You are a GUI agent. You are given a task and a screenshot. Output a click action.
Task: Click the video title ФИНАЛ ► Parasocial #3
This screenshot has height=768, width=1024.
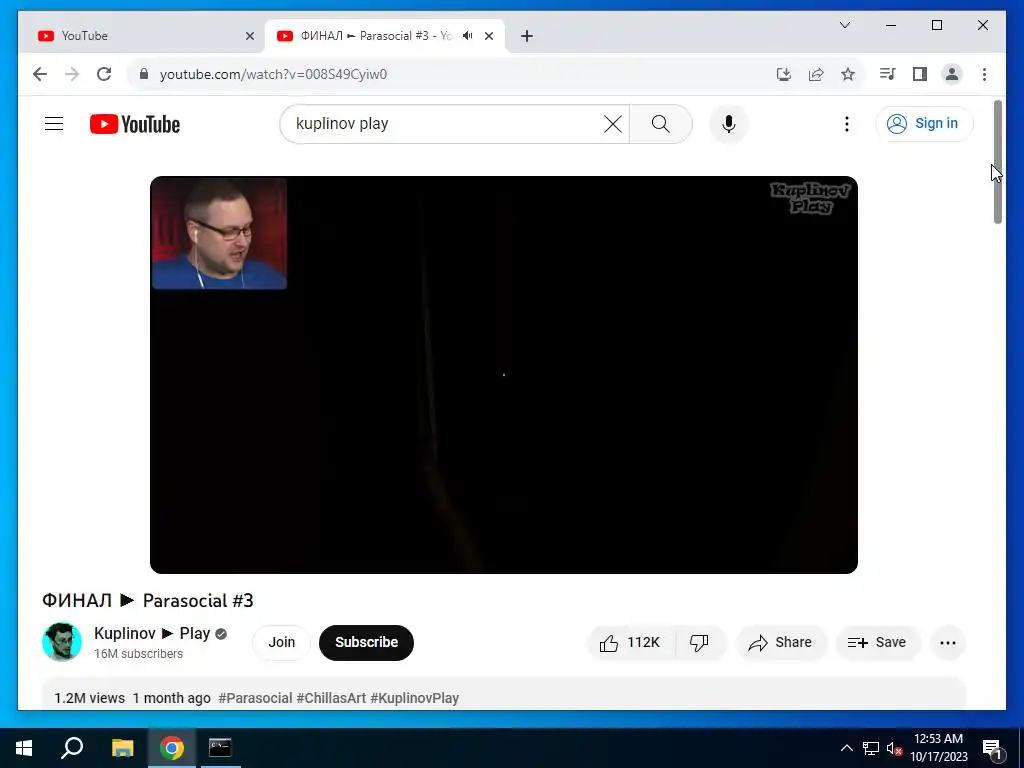click(x=148, y=600)
